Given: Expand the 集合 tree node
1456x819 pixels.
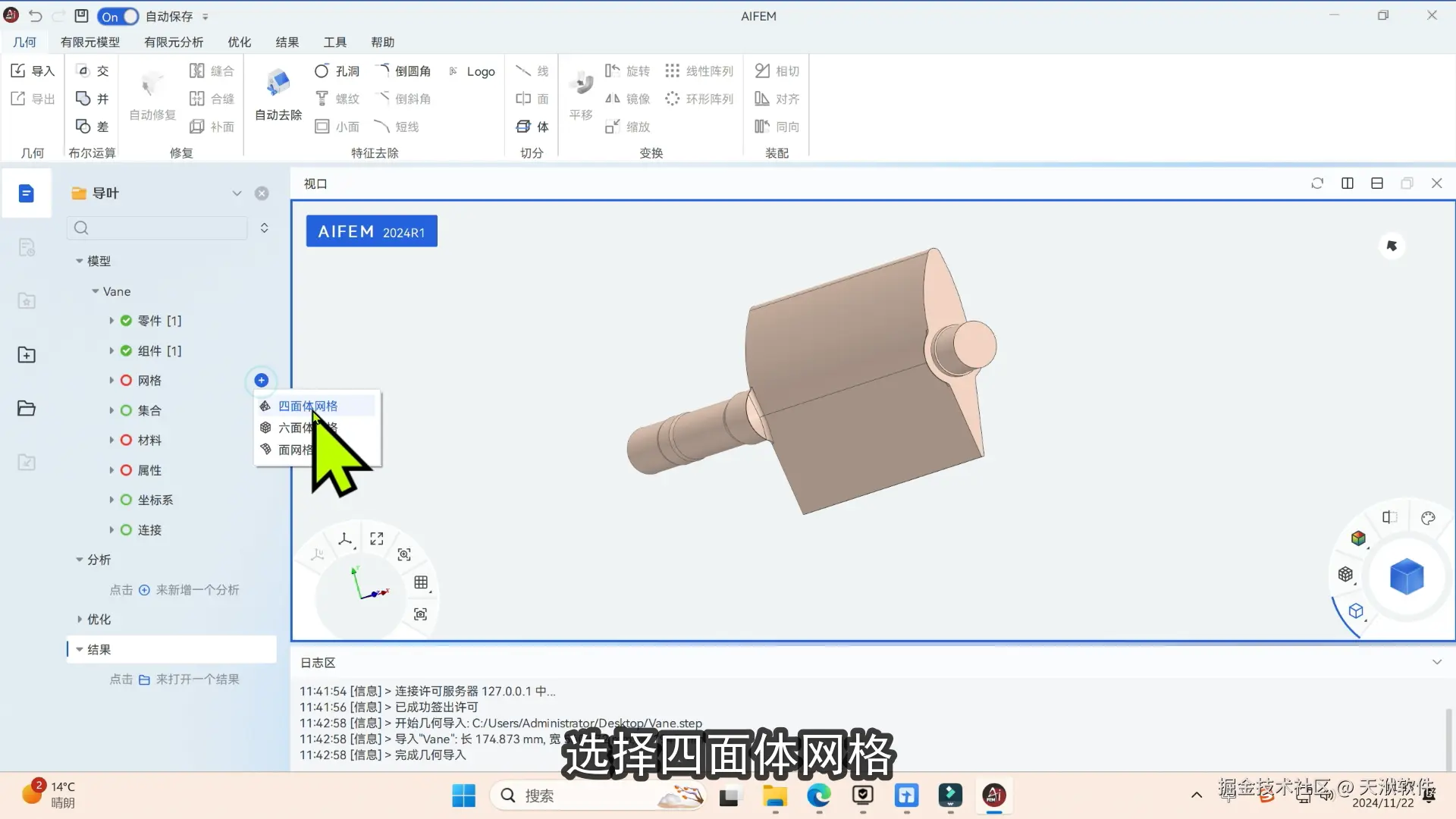Looking at the screenshot, I should [111, 410].
